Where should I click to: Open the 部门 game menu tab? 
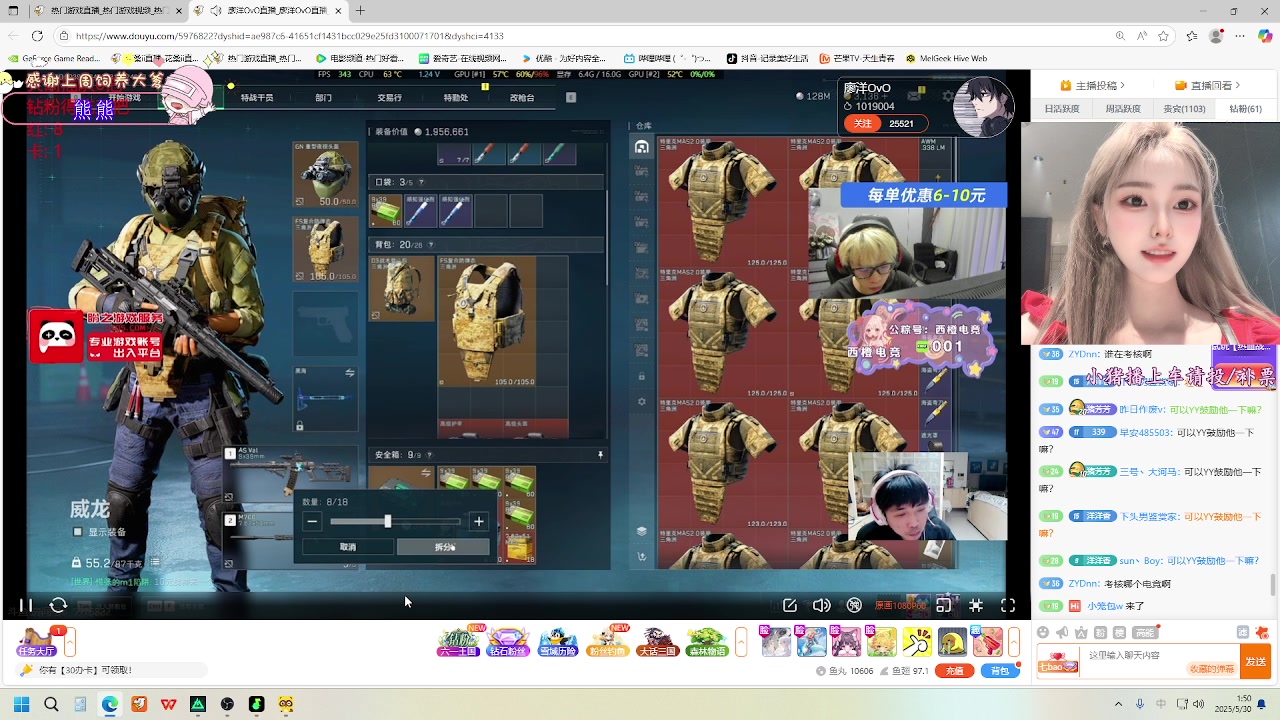[x=323, y=98]
